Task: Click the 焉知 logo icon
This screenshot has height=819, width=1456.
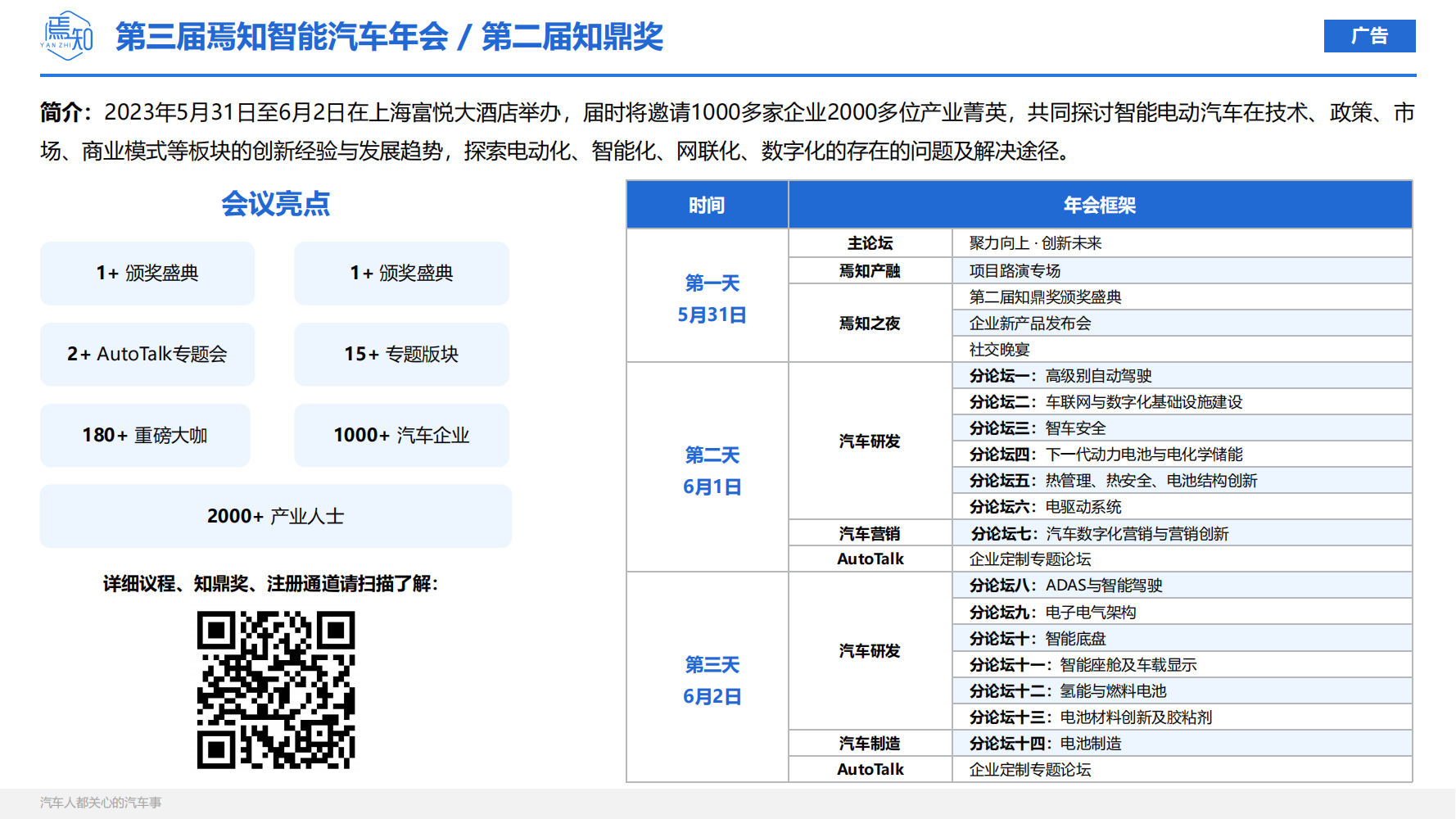Action: pos(66,36)
